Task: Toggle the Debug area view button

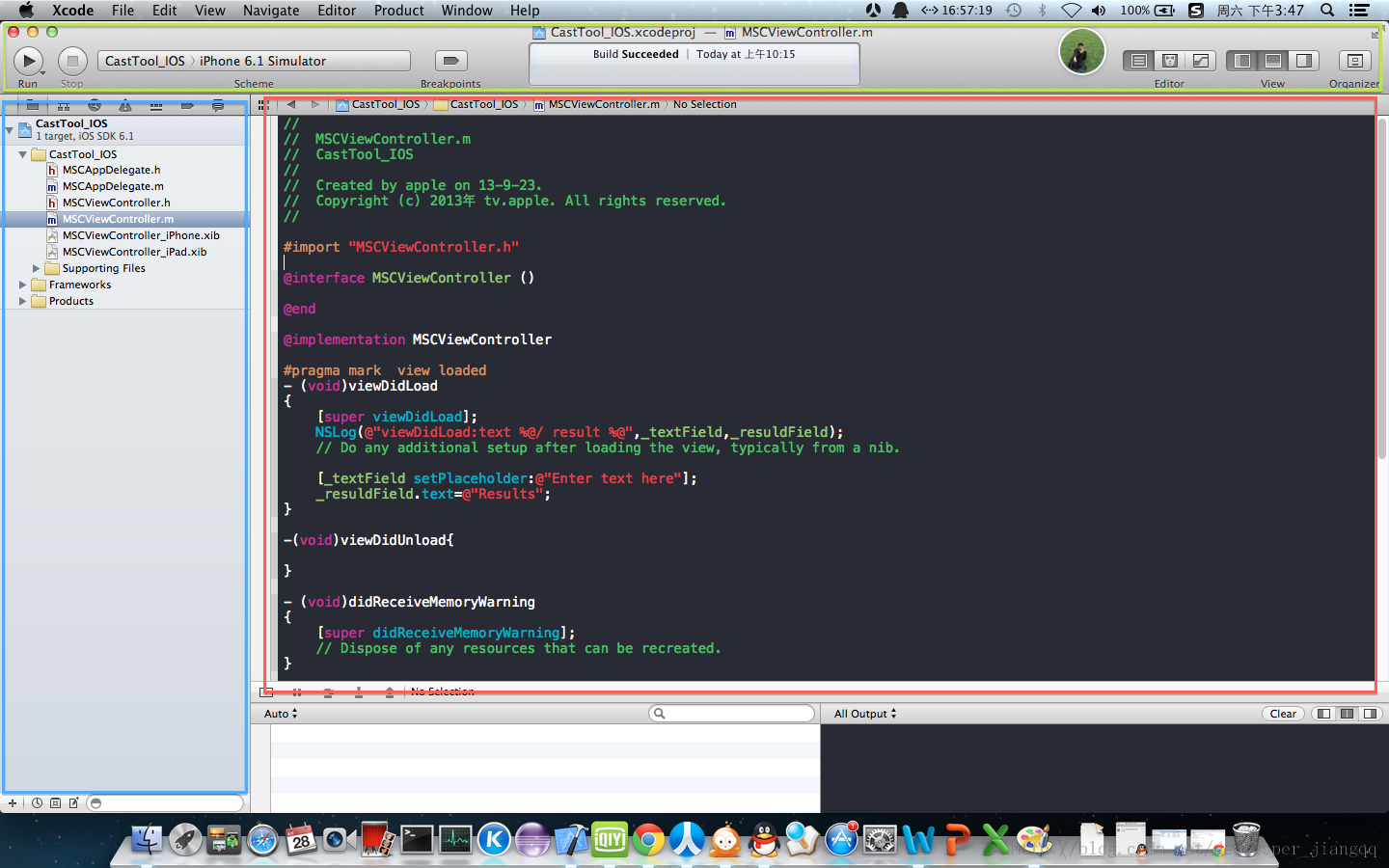Action: 1273,61
